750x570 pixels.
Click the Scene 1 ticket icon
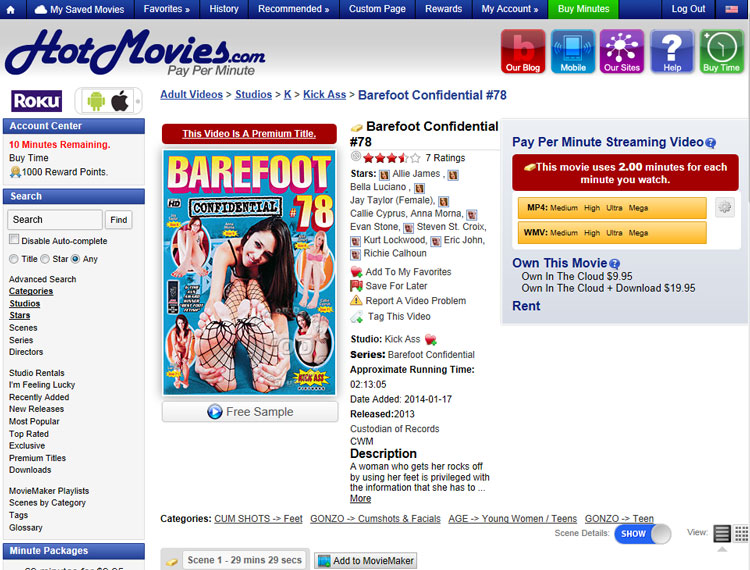[172, 562]
